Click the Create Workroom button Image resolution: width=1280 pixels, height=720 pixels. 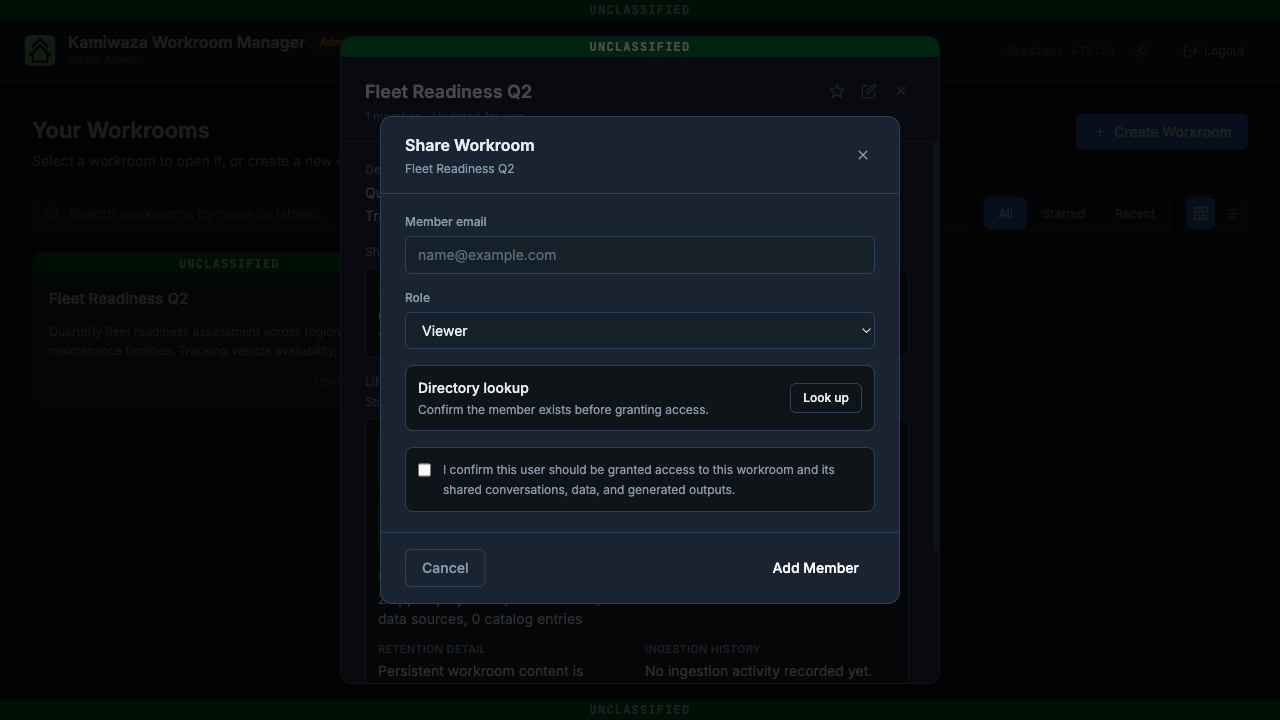click(x=1162, y=132)
